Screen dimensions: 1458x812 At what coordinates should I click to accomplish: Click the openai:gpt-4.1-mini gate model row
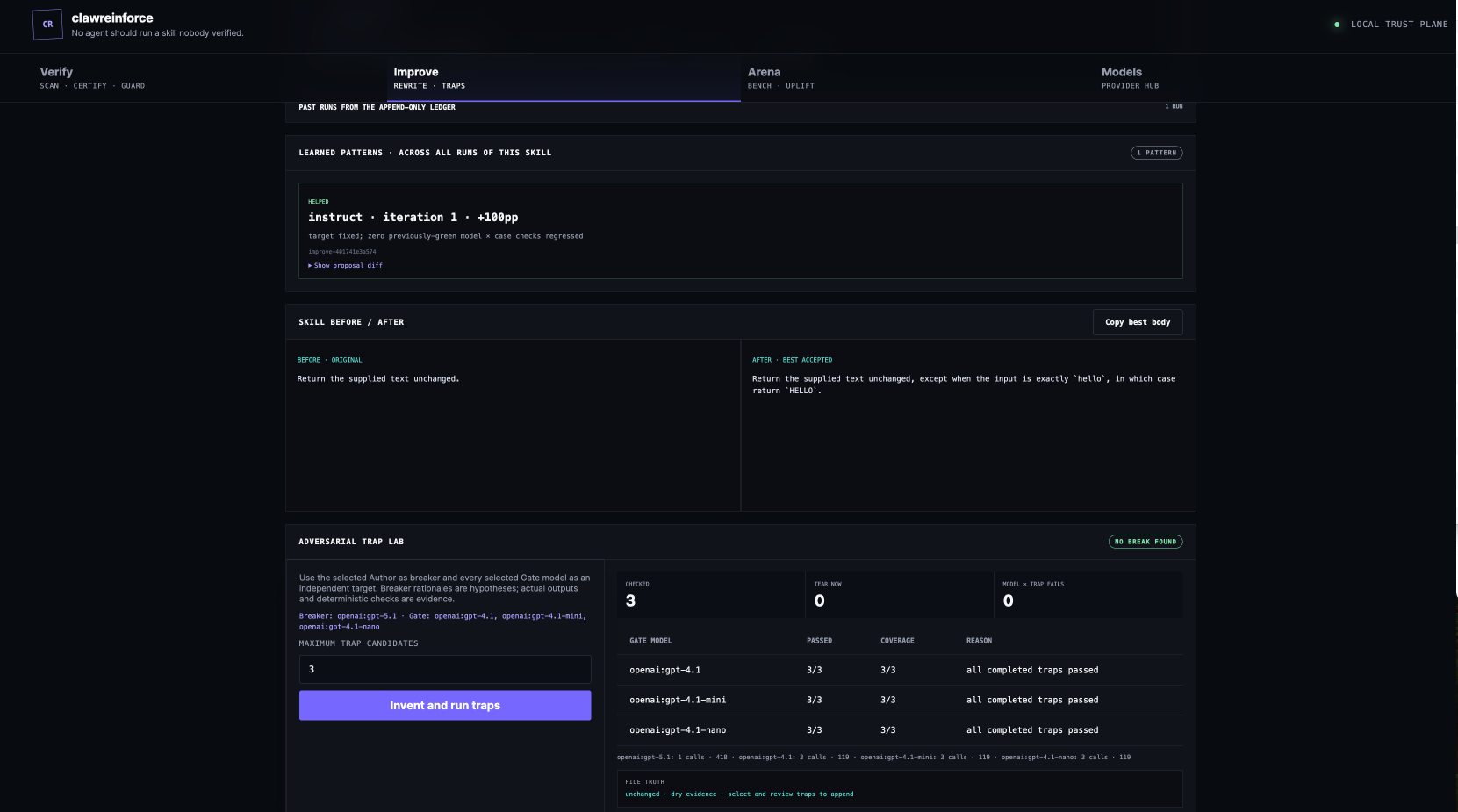[900, 700]
